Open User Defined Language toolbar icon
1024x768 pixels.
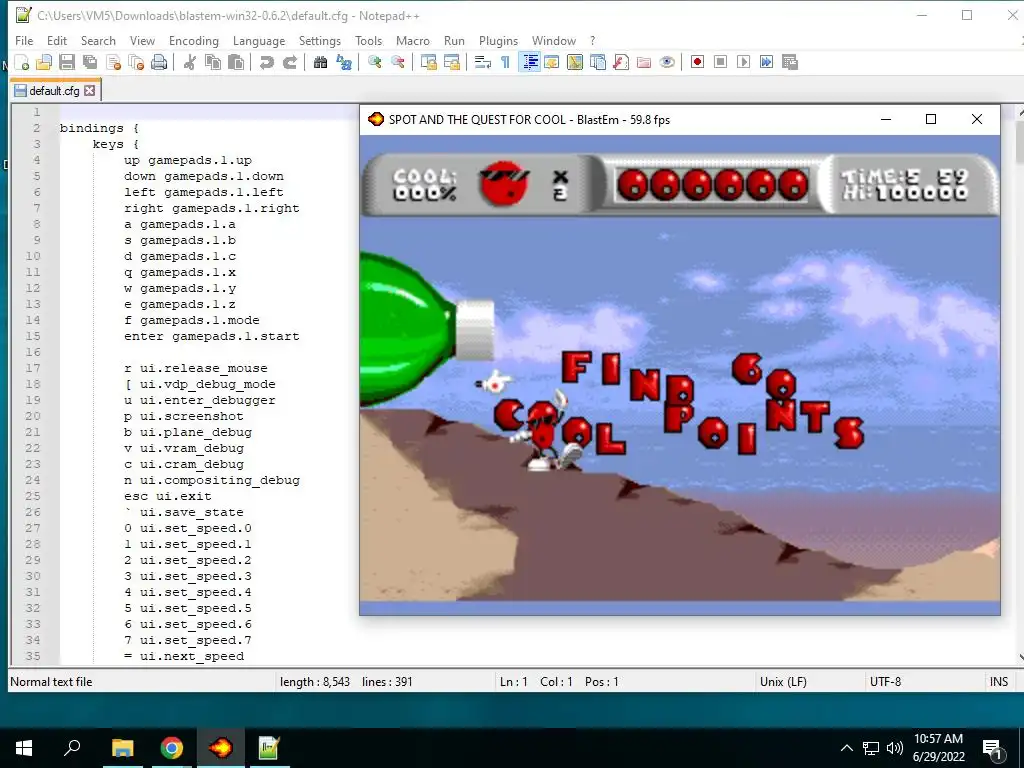552,63
